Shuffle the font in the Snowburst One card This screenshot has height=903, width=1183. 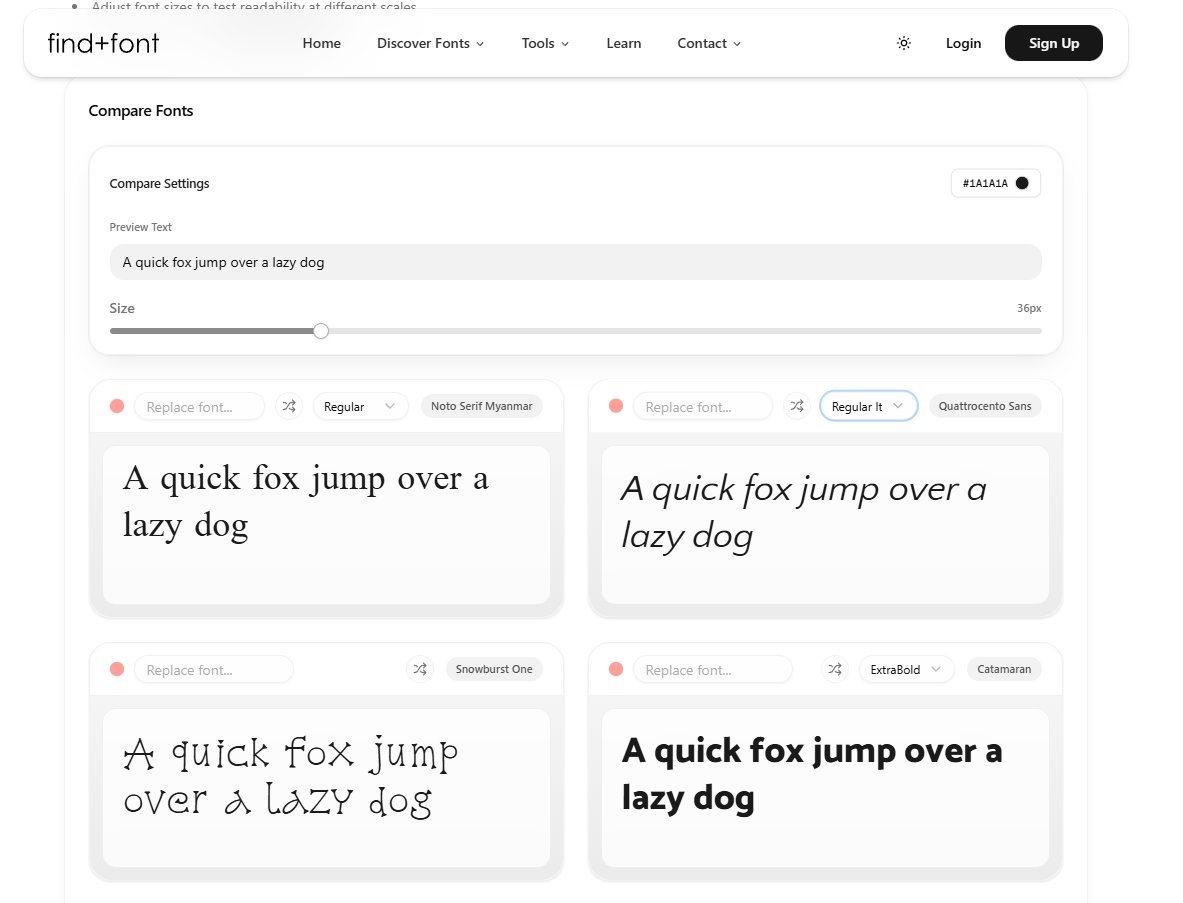[x=420, y=669]
